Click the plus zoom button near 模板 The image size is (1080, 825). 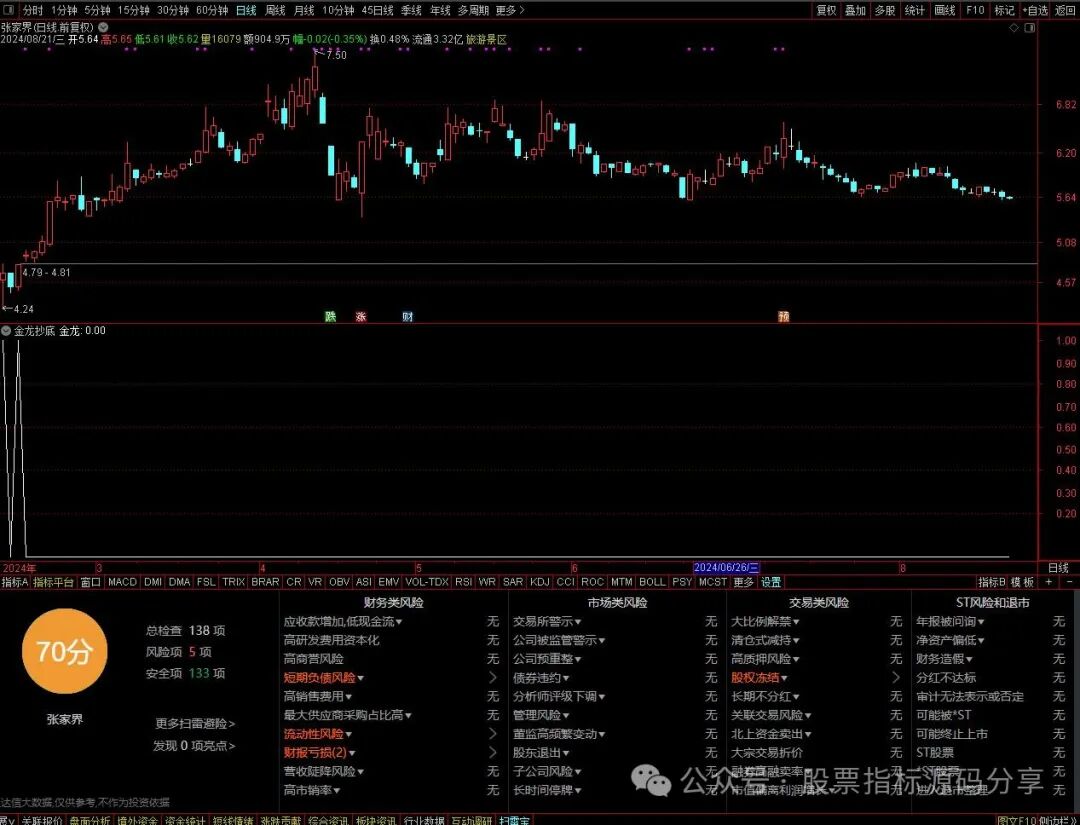[1048, 582]
